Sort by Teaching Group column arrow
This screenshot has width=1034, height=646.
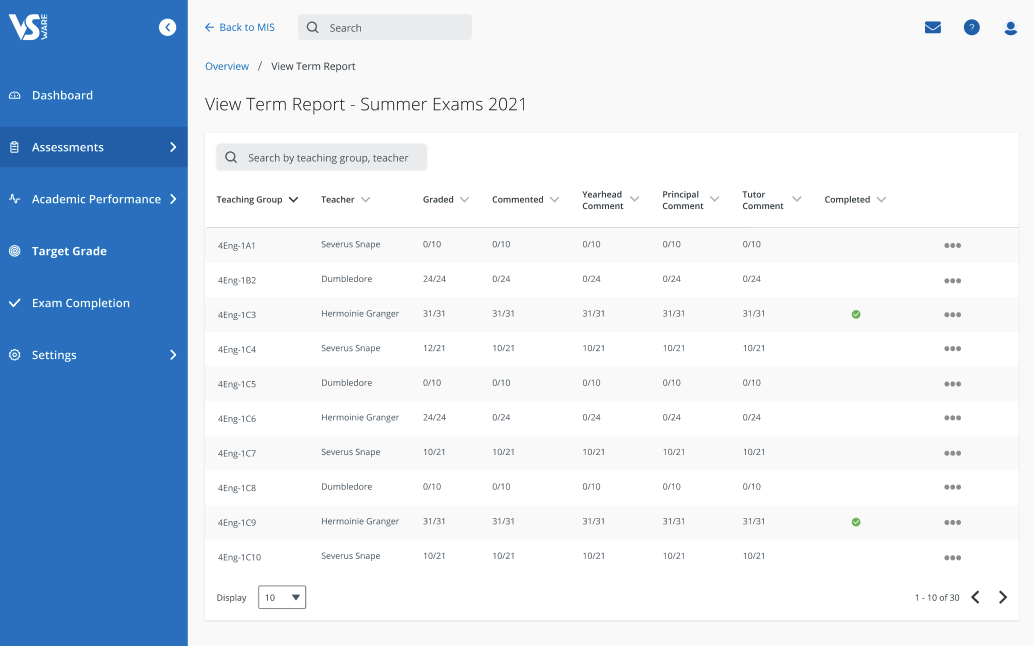coord(293,200)
